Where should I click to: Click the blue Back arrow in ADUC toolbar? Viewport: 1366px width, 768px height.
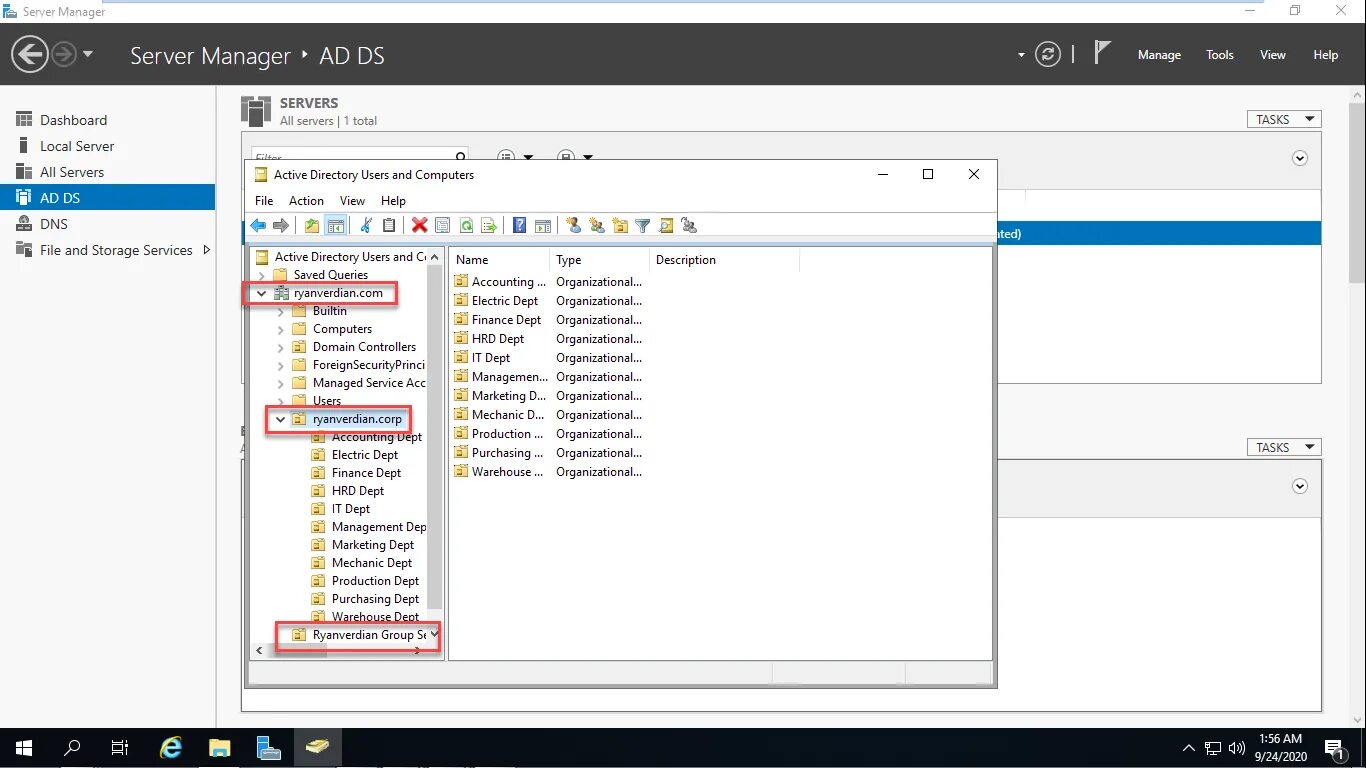point(258,226)
